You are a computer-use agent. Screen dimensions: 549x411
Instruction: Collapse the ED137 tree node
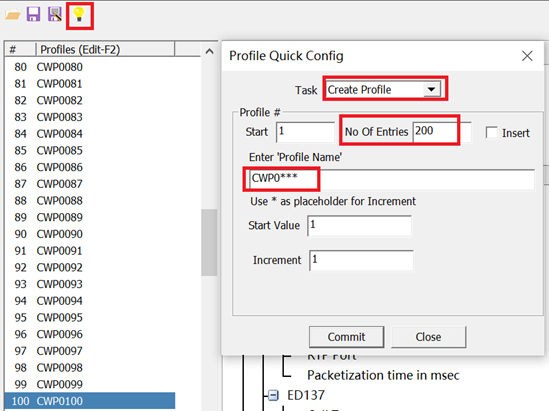(x=273, y=395)
